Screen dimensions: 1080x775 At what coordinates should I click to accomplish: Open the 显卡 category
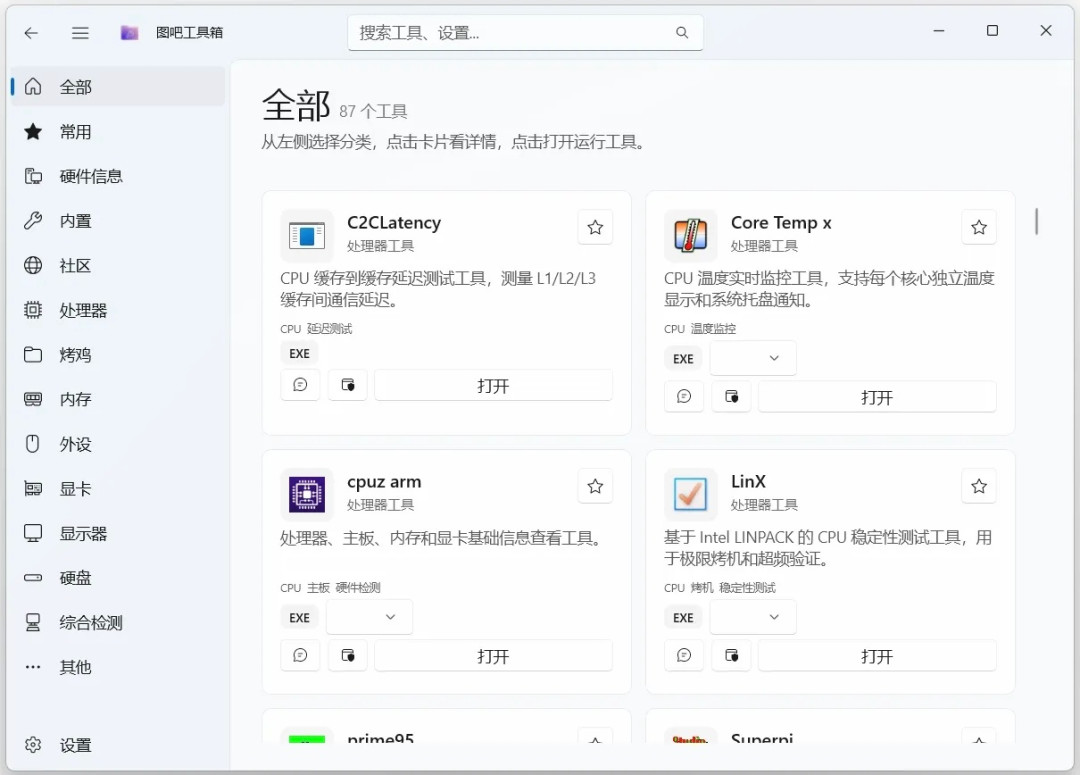click(118, 488)
